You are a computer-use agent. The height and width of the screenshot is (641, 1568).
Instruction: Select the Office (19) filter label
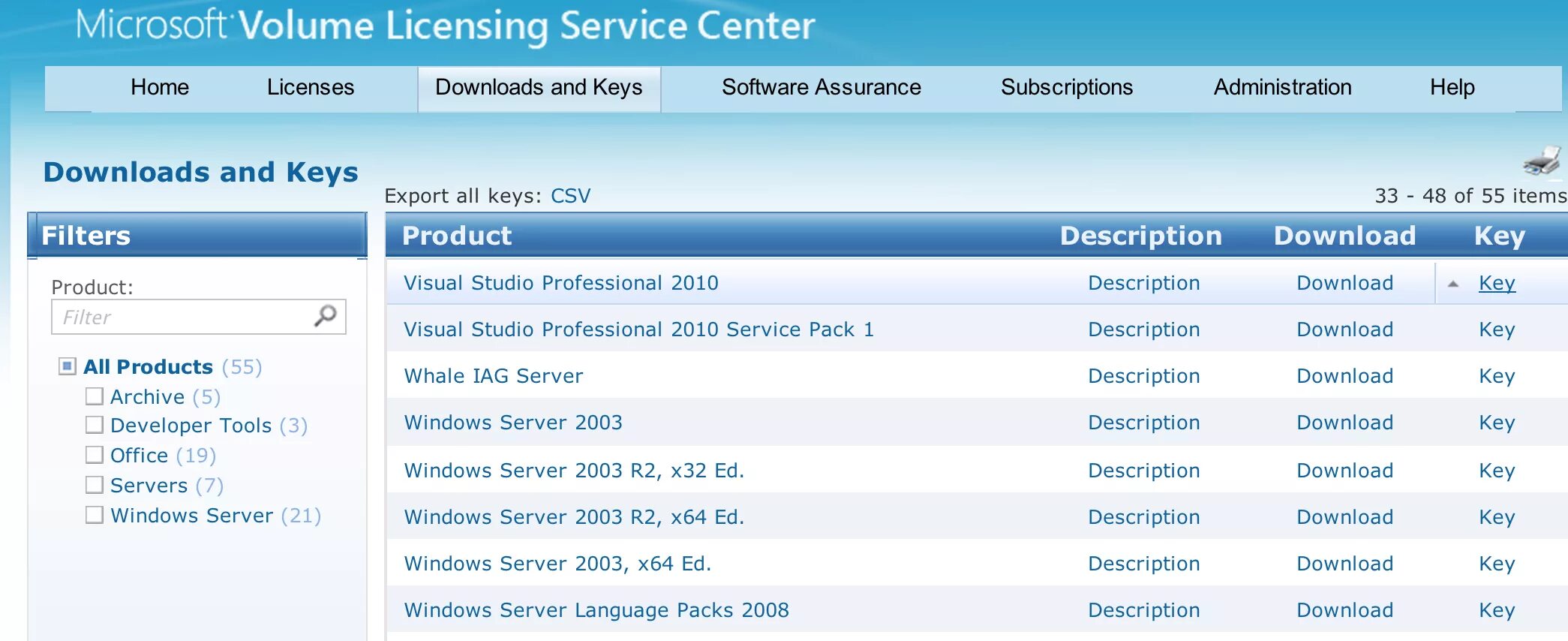click(163, 456)
